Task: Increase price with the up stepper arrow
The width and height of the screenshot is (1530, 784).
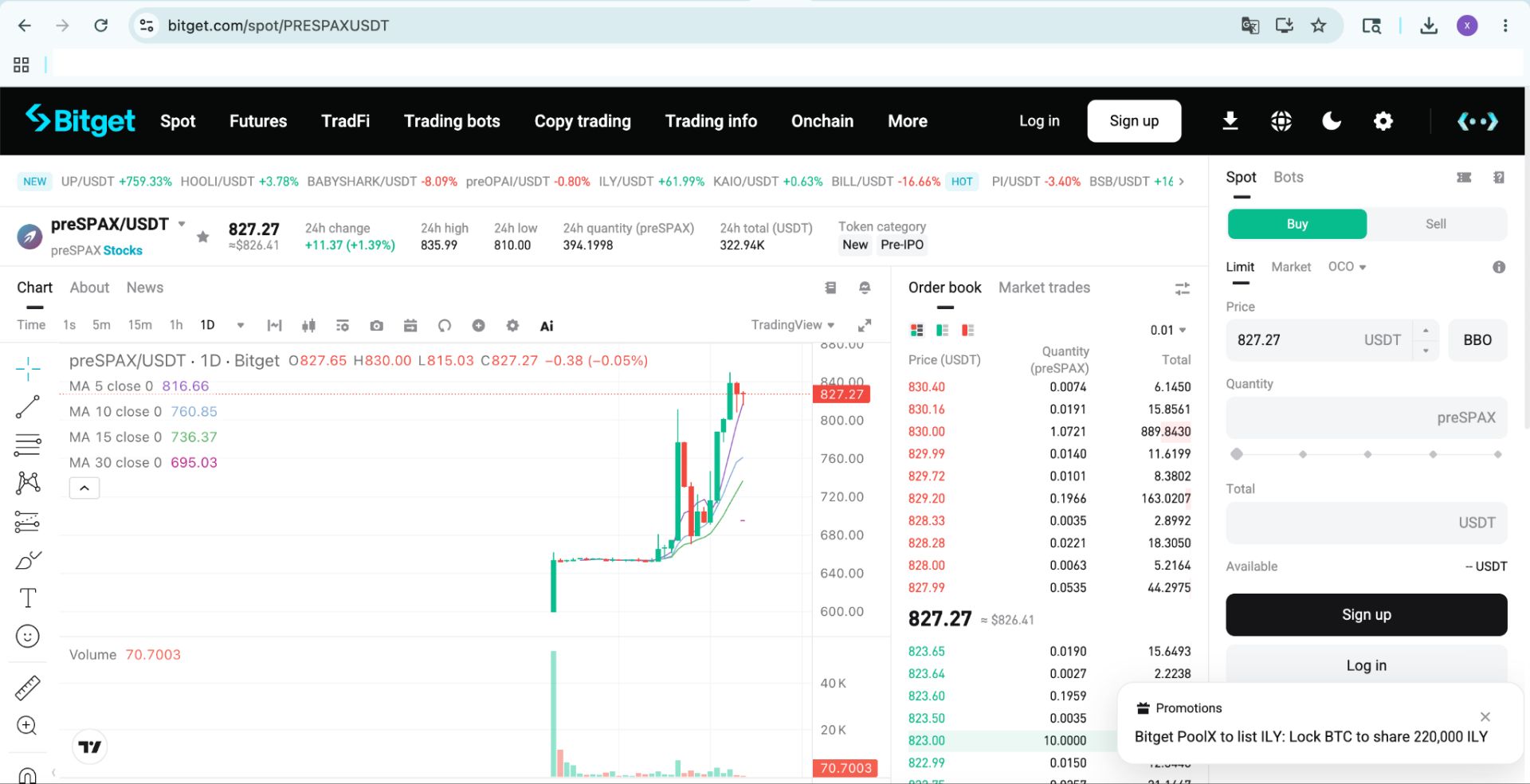Action: coord(1426,330)
